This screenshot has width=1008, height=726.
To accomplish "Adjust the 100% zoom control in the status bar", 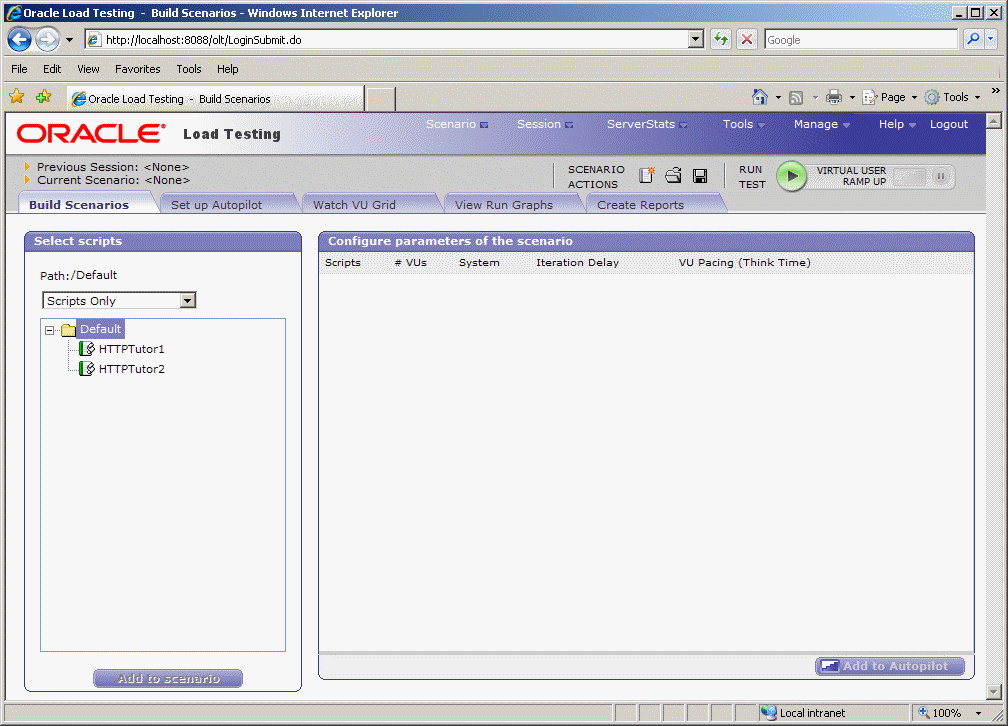I will [x=946, y=712].
